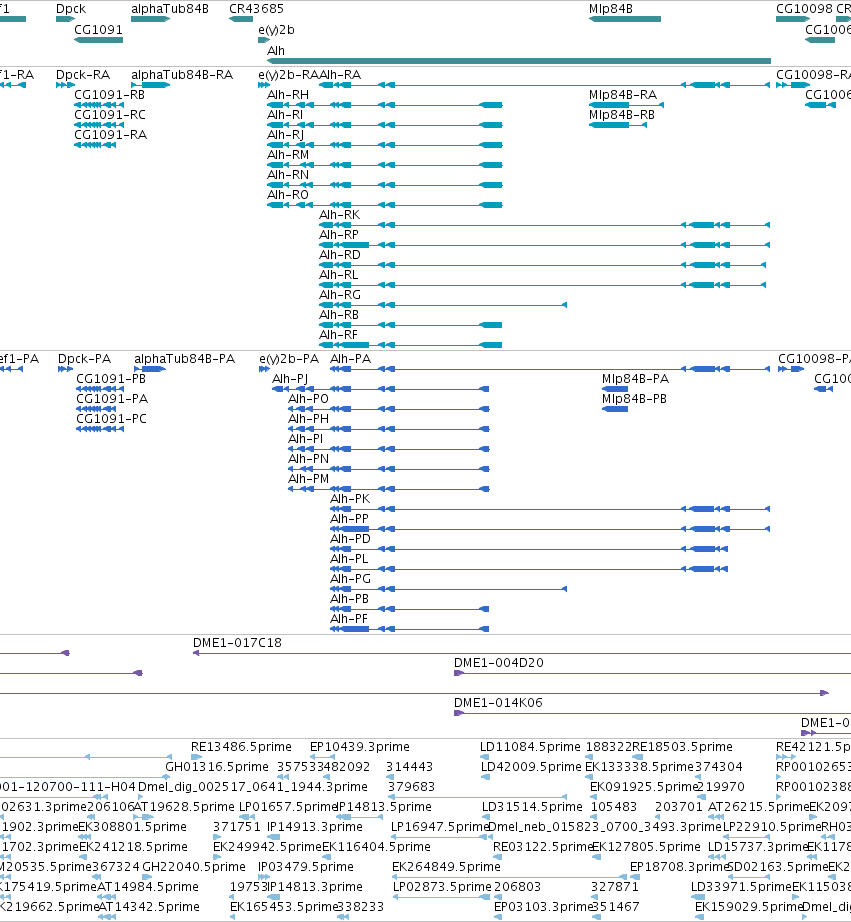Viewport: 851px width, 922px height.
Task: Click the RE18503.5prime EST label
Action: click(x=682, y=747)
